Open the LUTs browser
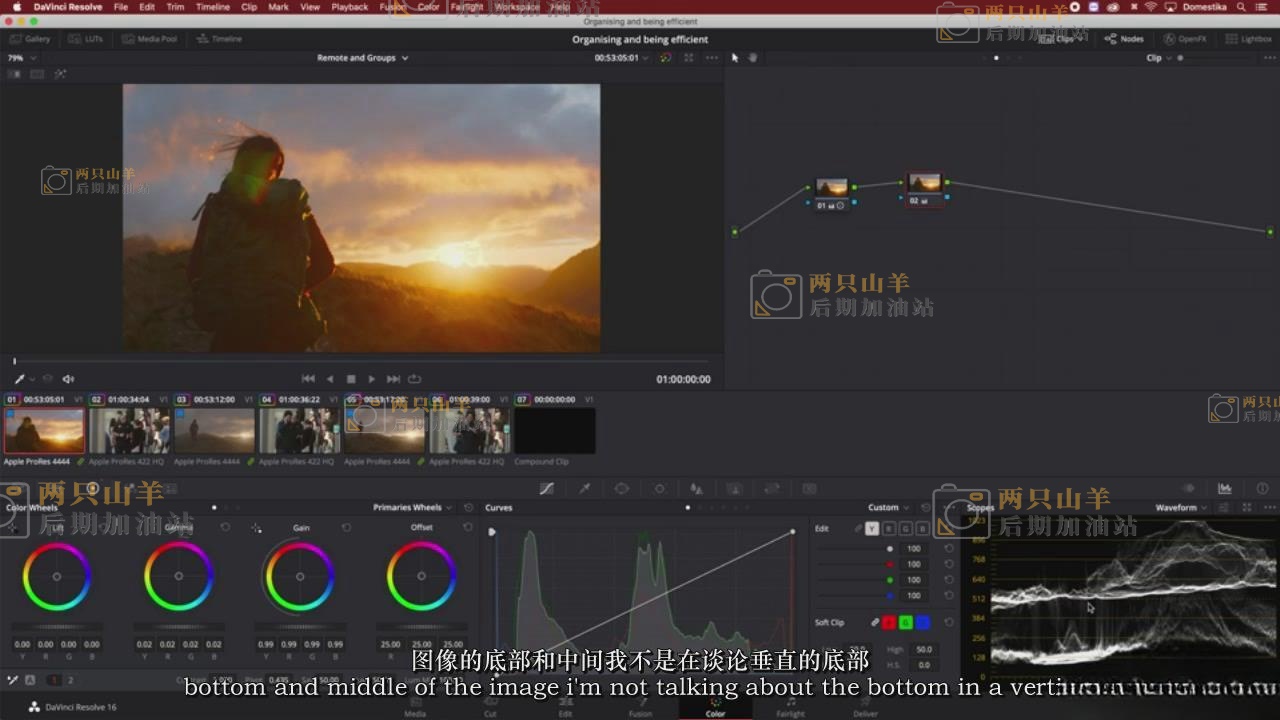This screenshot has width=1280, height=720. [x=86, y=39]
